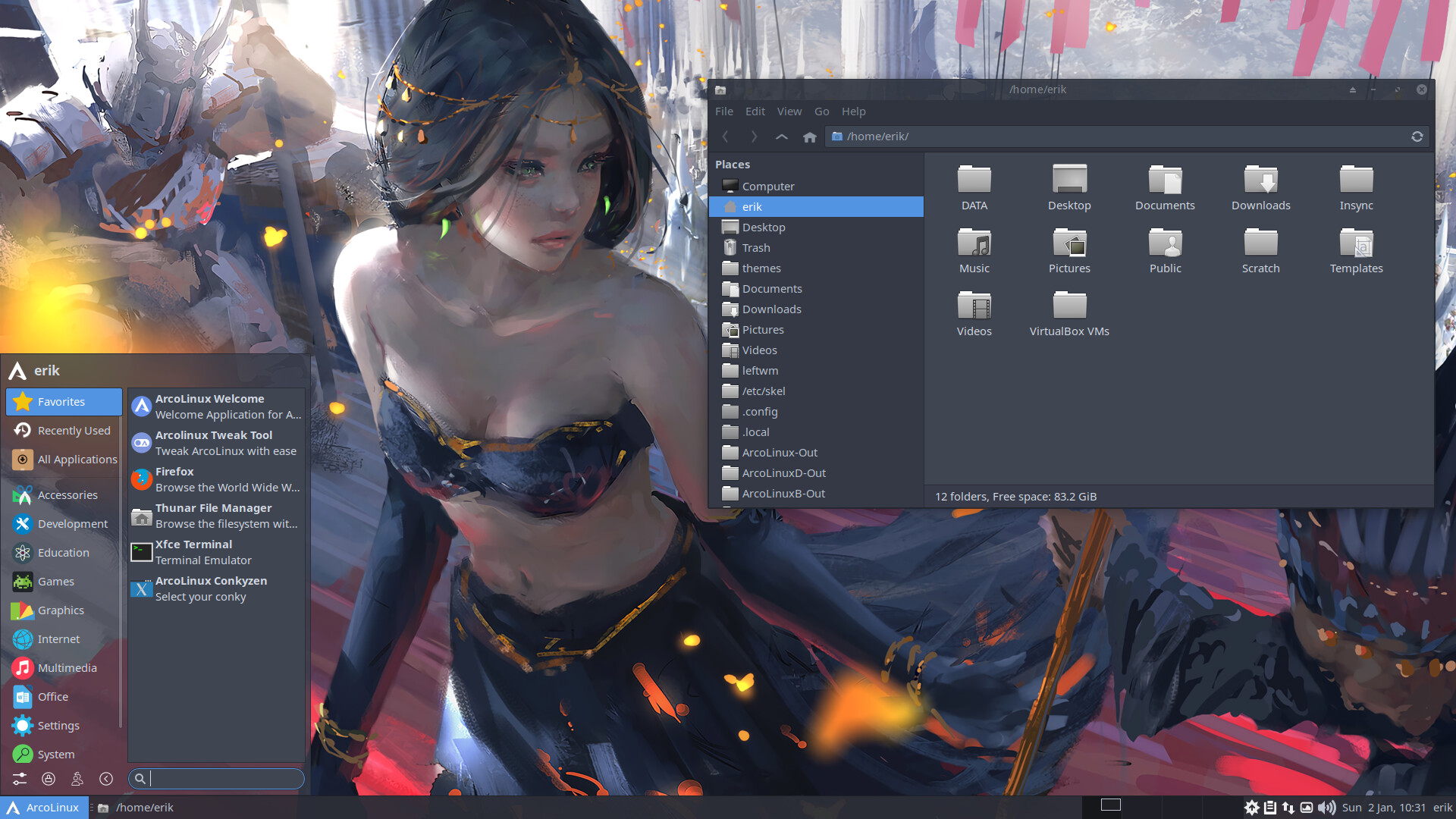
Task: Open the Documents folder icon in file view
Action: [1165, 187]
